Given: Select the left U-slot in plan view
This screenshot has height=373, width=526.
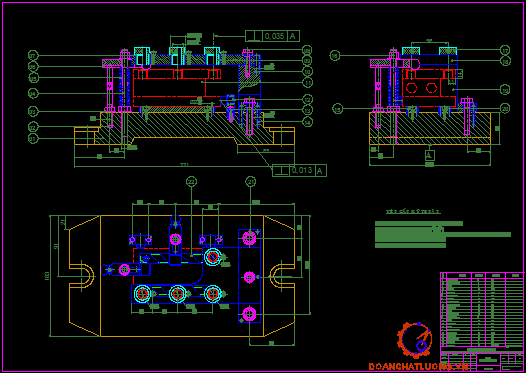Looking at the screenshot, I should (x=82, y=276).
